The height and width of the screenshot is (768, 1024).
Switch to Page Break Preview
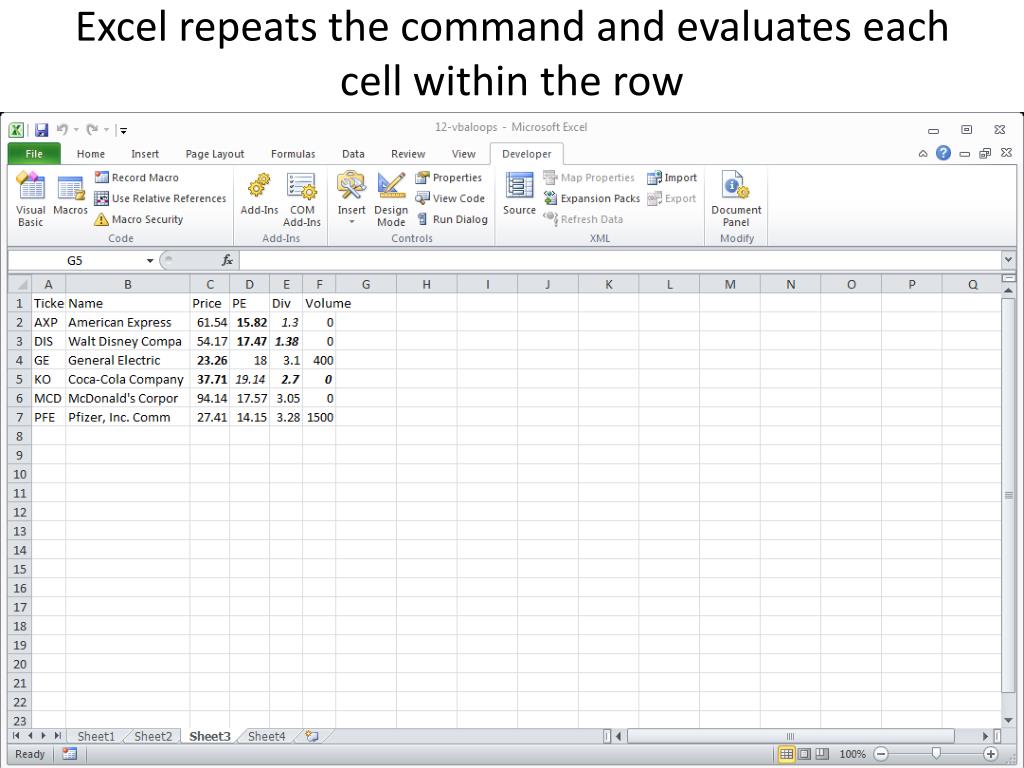point(822,754)
